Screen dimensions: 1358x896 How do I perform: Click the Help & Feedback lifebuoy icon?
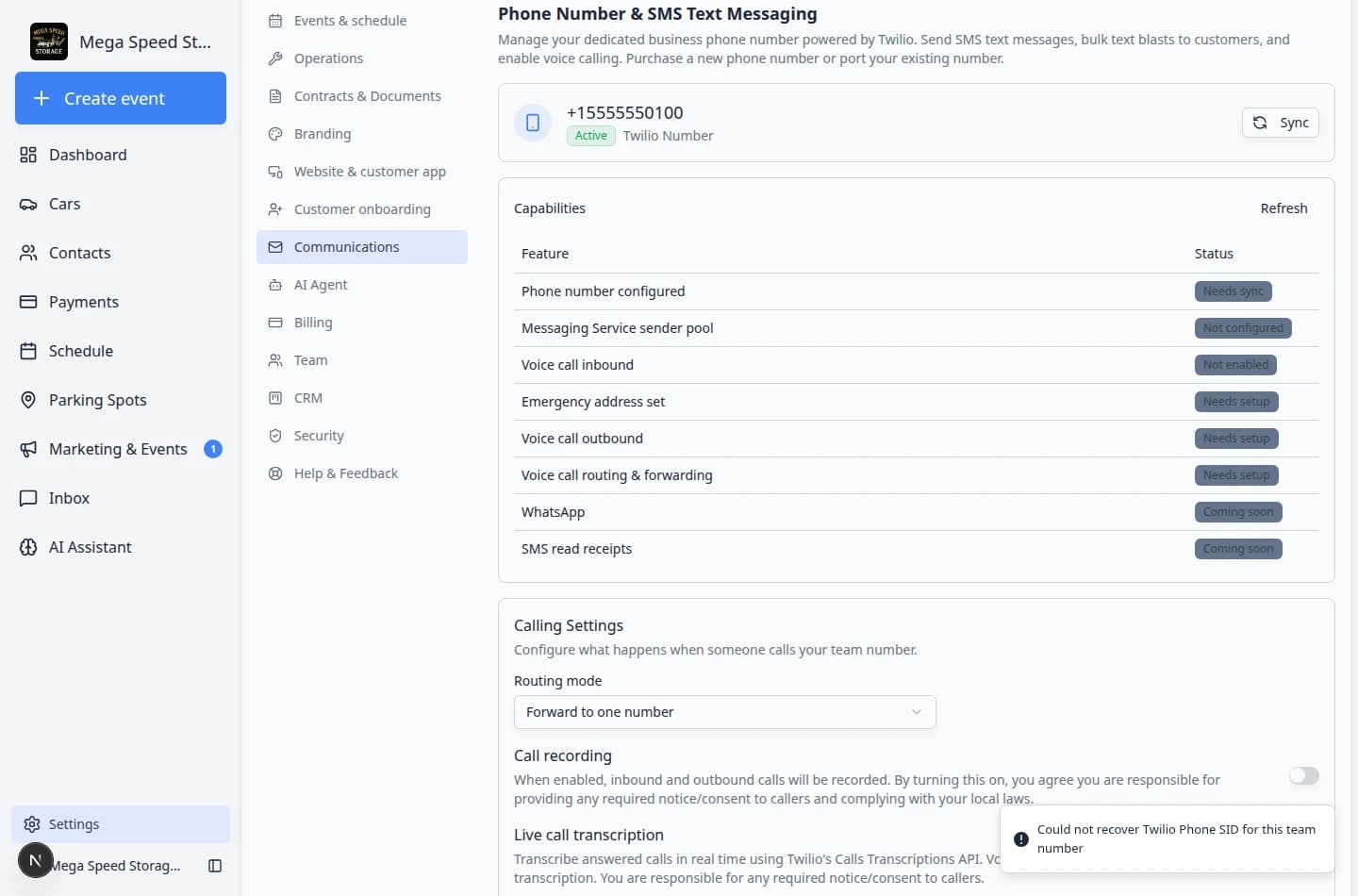[x=275, y=473]
